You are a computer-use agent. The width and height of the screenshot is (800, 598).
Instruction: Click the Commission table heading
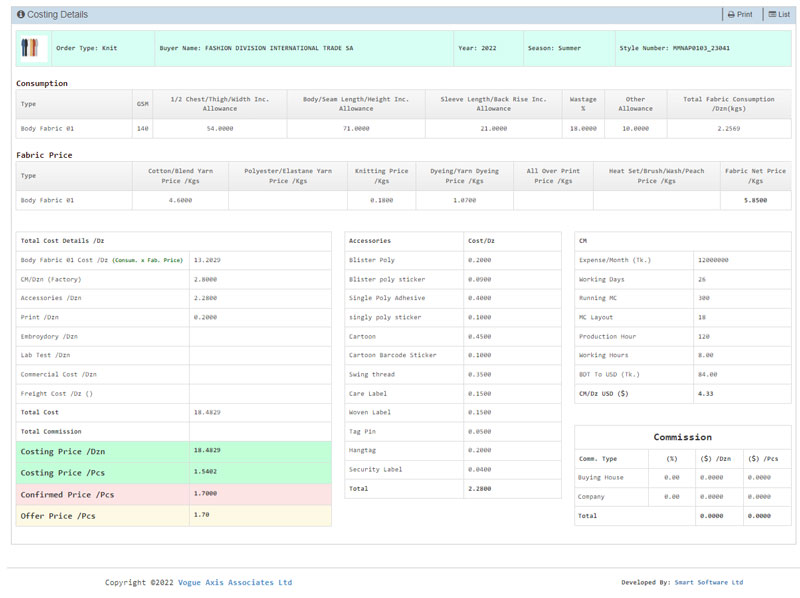[682, 437]
